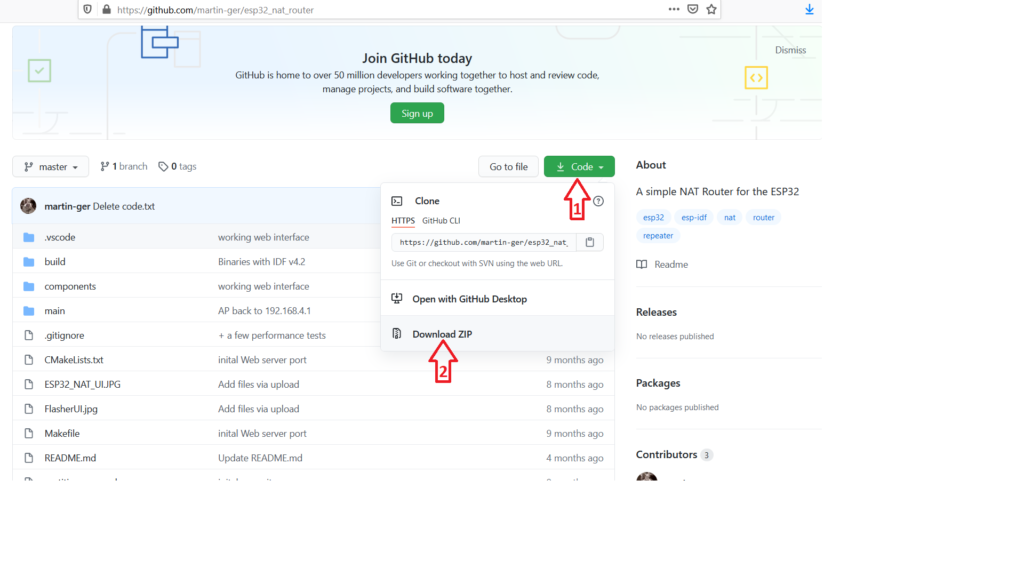Open the Releases section heading

656,312
